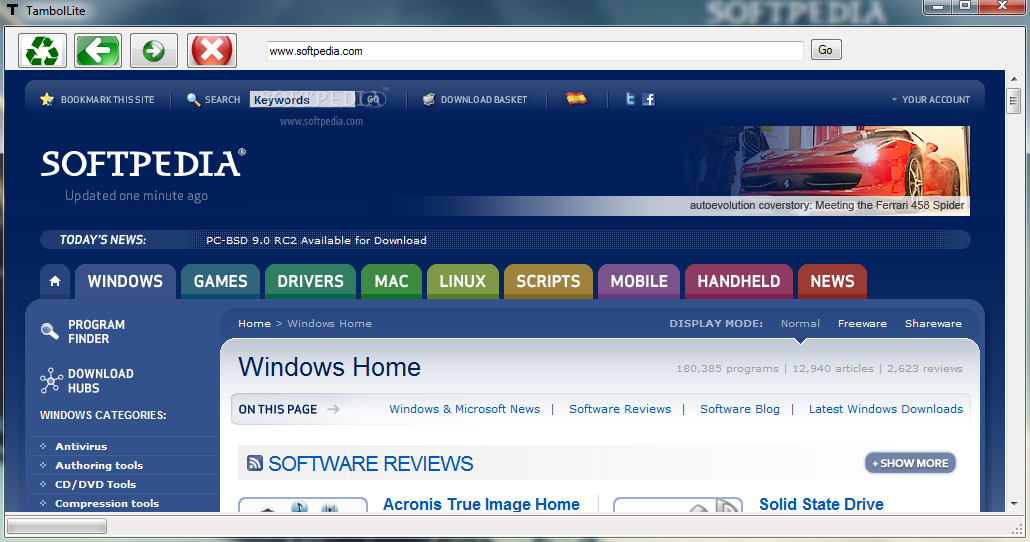
Task: Click the vertical scrollbar thumb
Action: point(1014,101)
